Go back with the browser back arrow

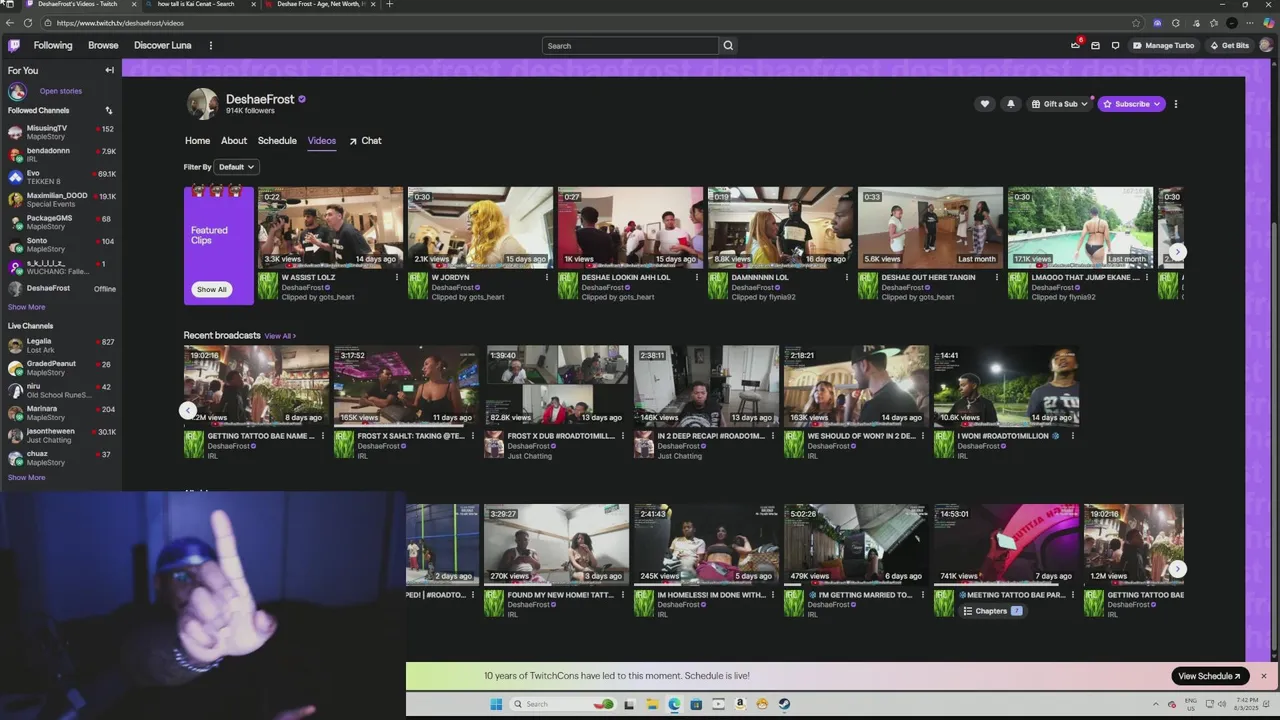(x=10, y=23)
